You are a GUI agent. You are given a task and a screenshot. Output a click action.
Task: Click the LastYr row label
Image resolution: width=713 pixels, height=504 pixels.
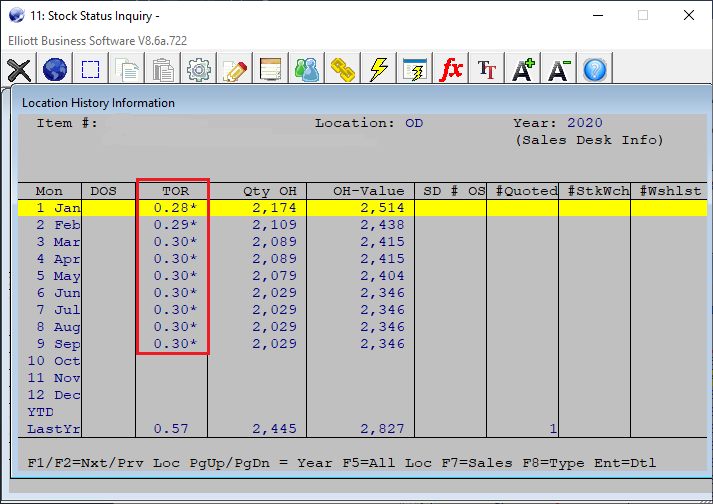tap(54, 429)
